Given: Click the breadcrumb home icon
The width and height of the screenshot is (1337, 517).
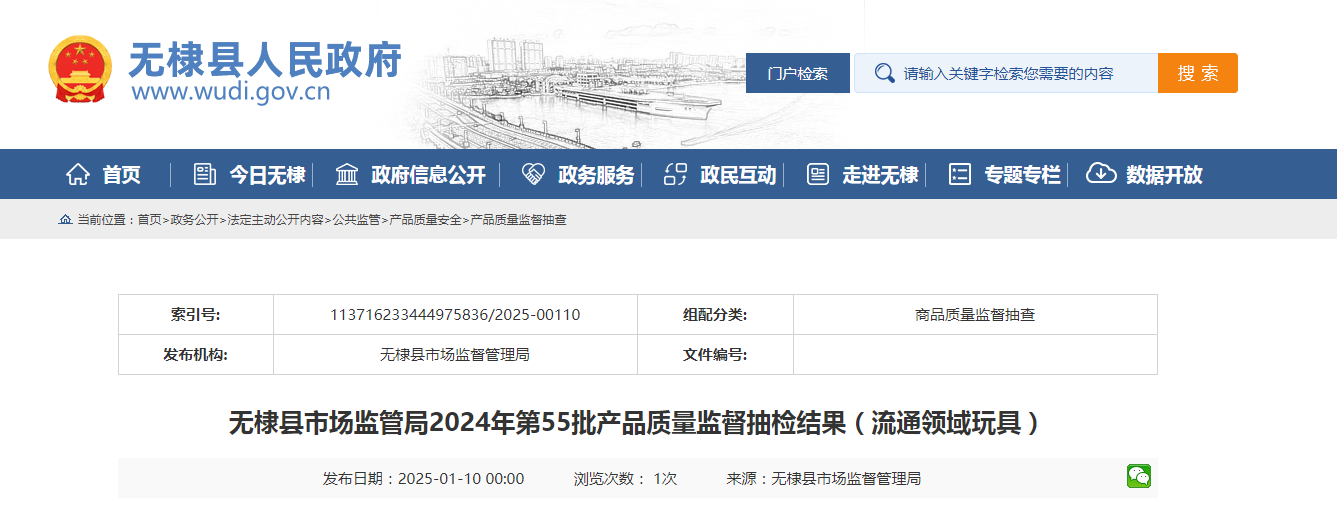Looking at the screenshot, I should 65,219.
